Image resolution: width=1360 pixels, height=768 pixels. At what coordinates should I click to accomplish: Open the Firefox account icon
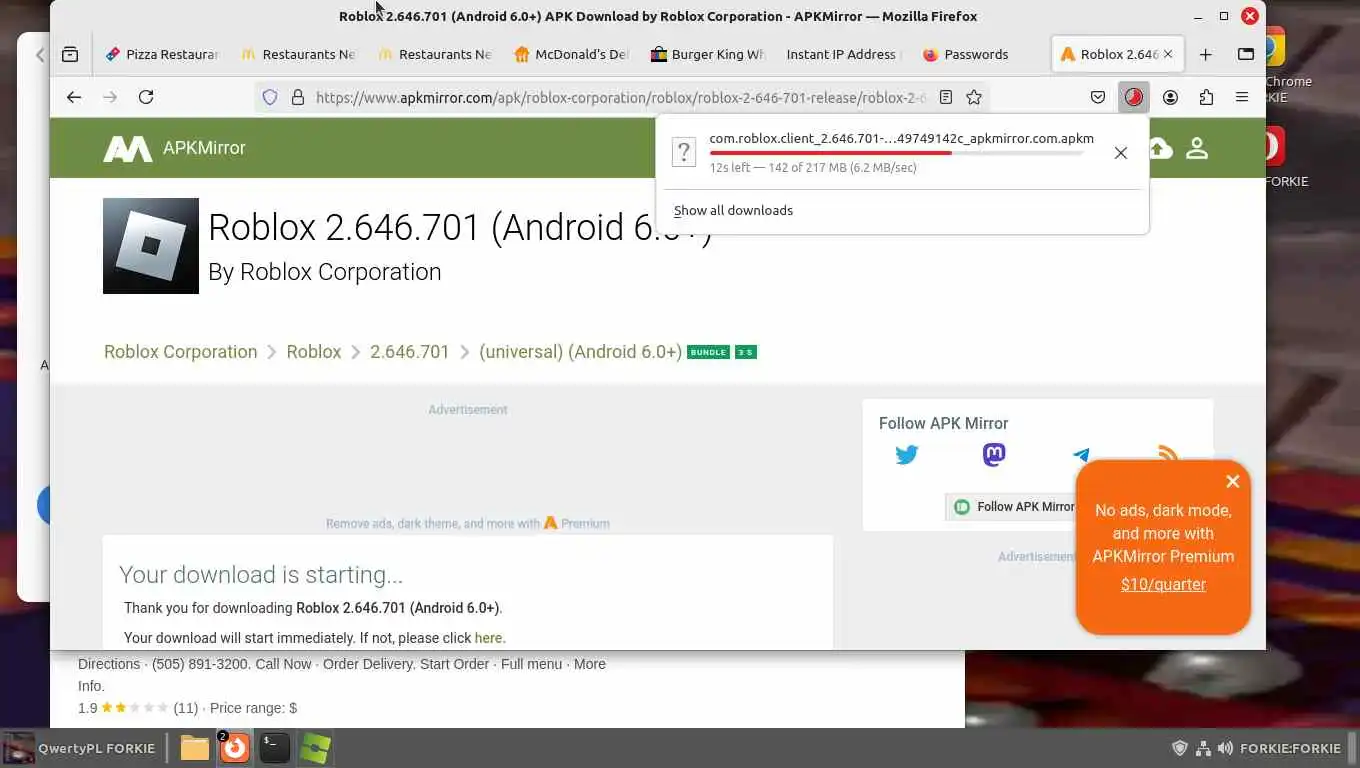click(1170, 97)
